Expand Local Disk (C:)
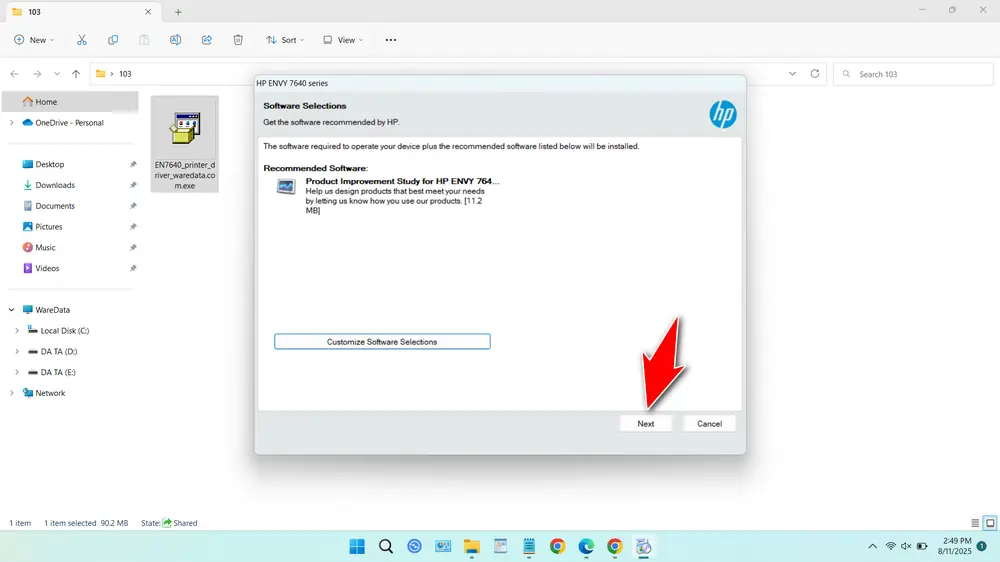1000x562 pixels. tap(17, 330)
